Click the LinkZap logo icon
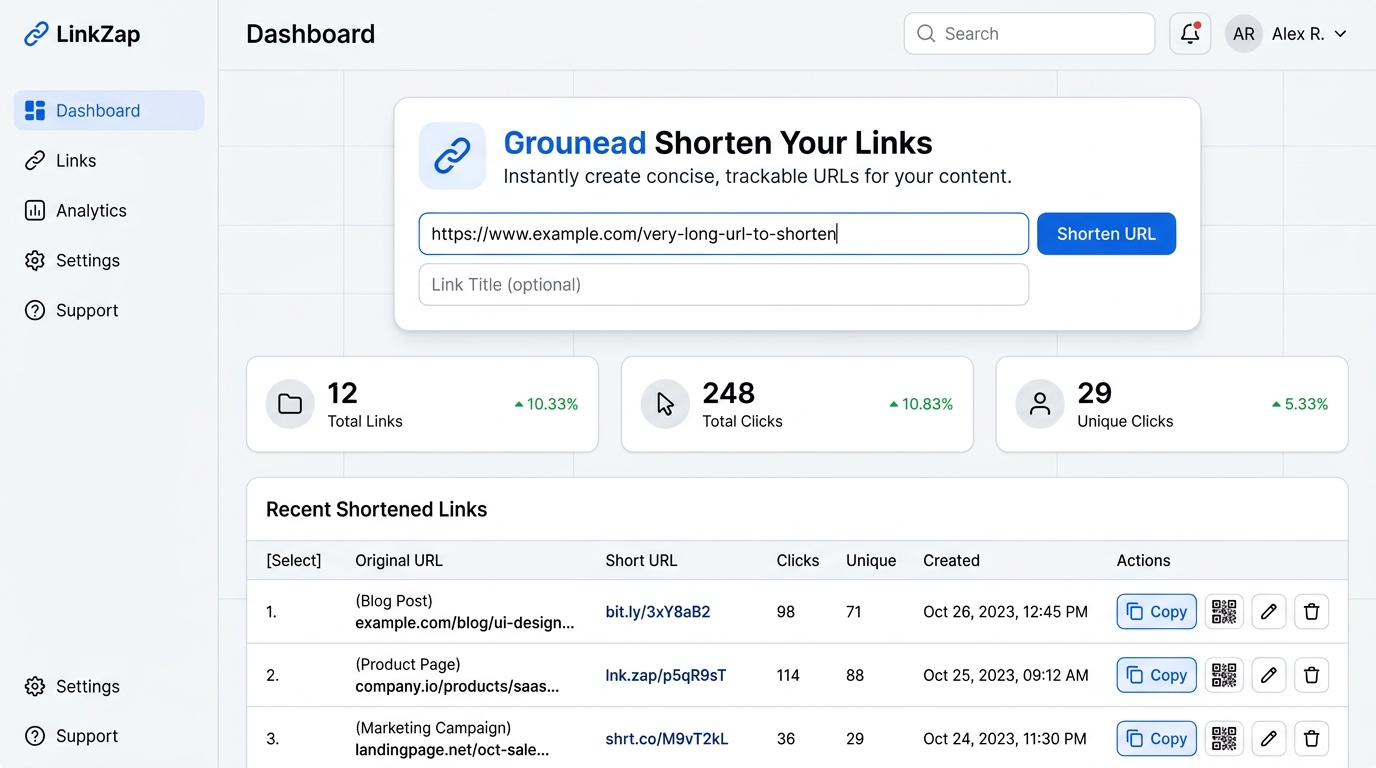 coord(36,34)
